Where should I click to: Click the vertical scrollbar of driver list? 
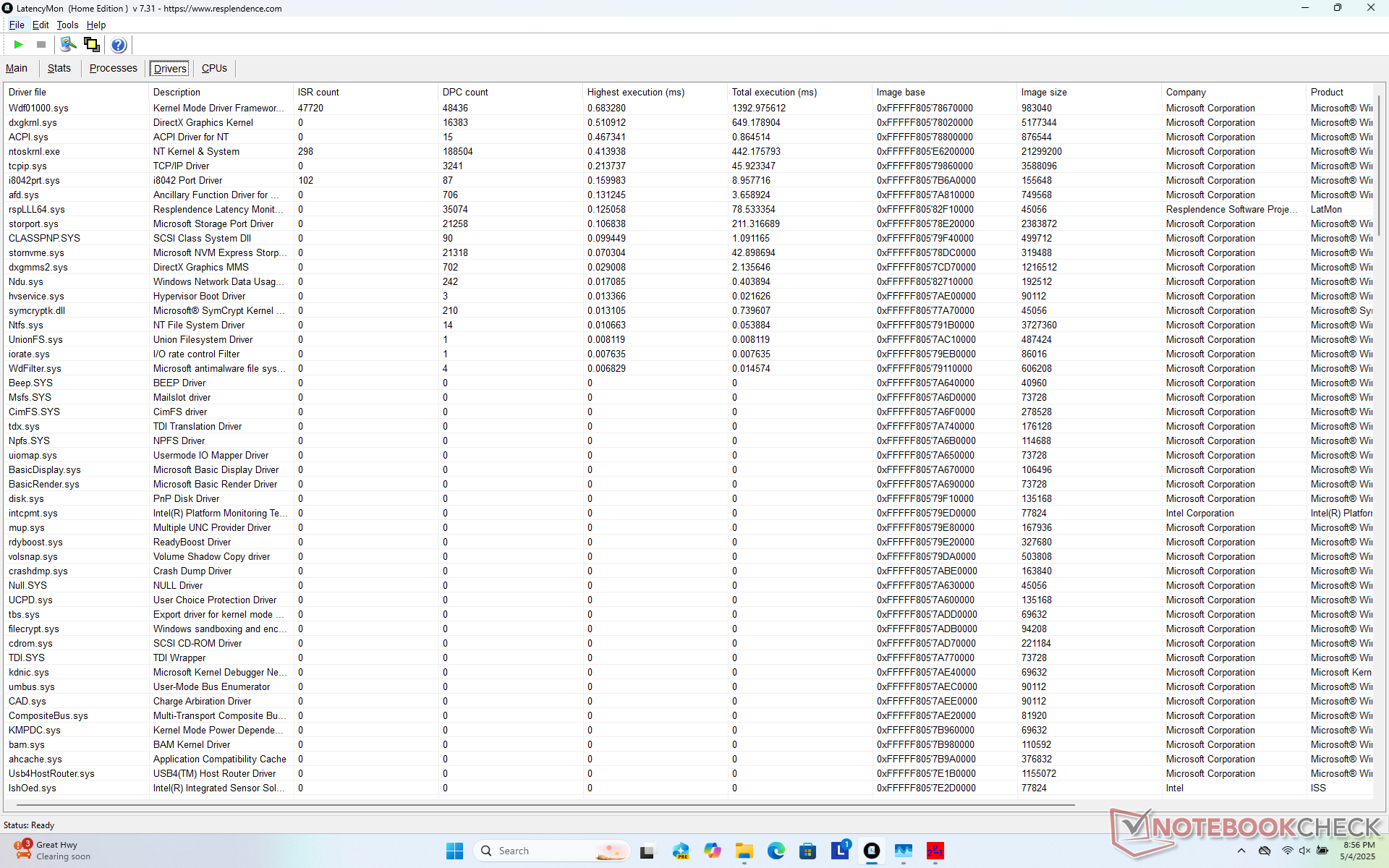click(1379, 165)
